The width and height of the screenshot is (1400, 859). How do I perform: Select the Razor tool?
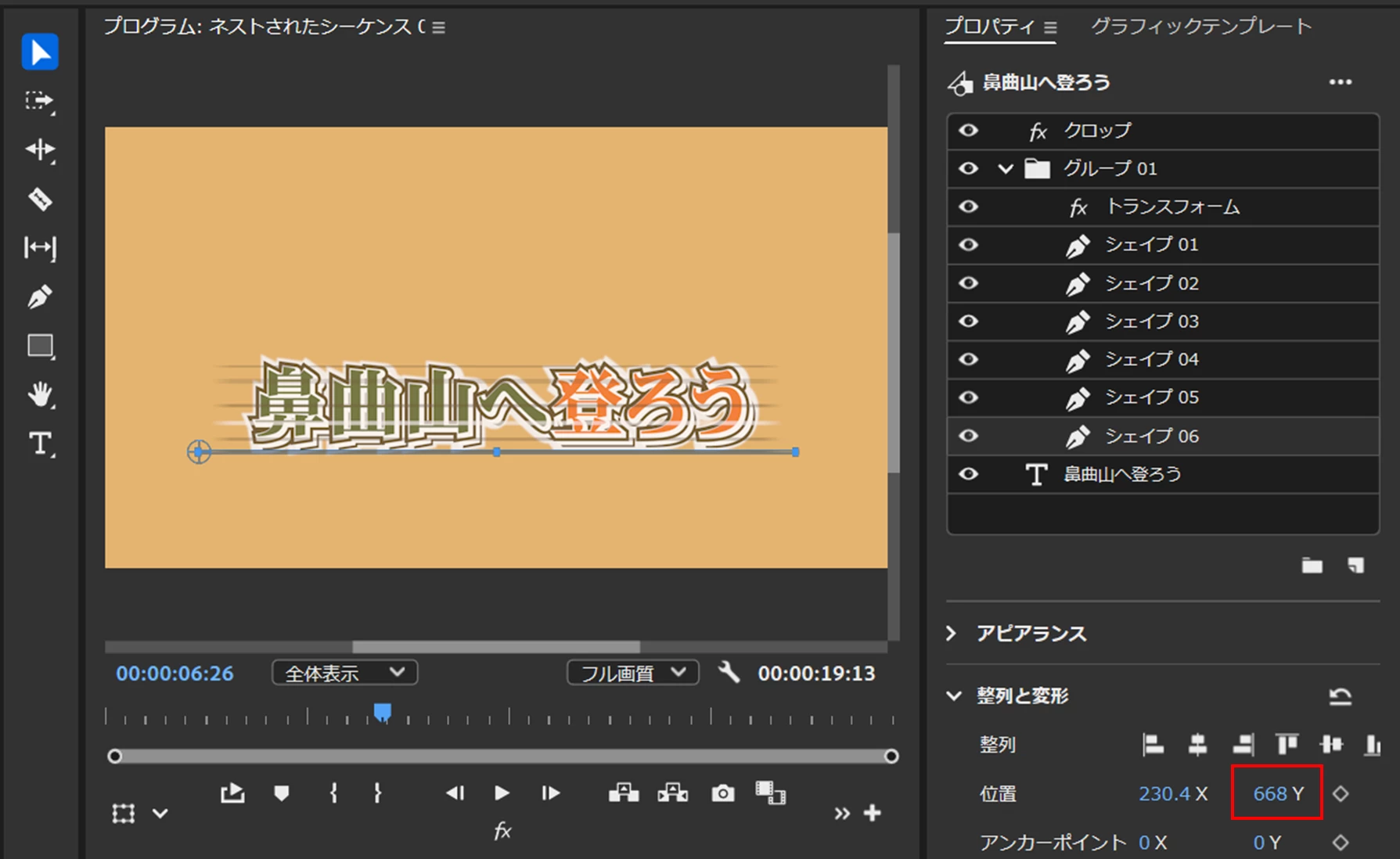[40, 199]
